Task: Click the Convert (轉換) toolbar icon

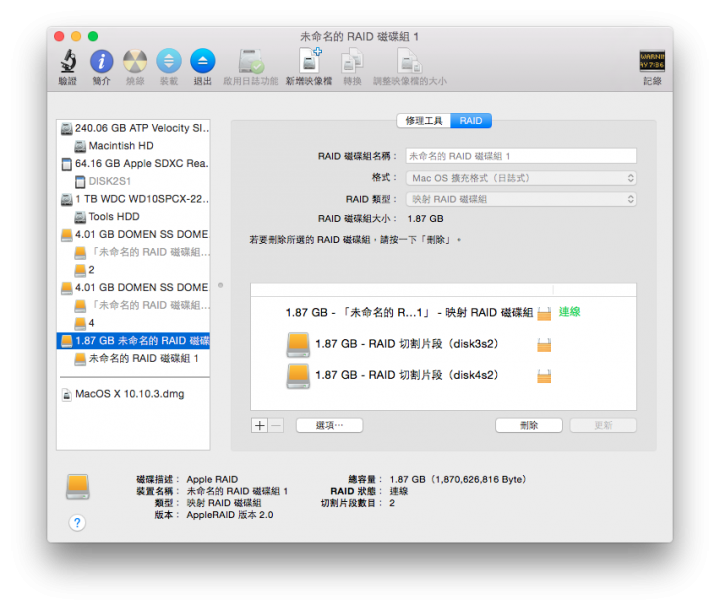Action: tap(352, 62)
